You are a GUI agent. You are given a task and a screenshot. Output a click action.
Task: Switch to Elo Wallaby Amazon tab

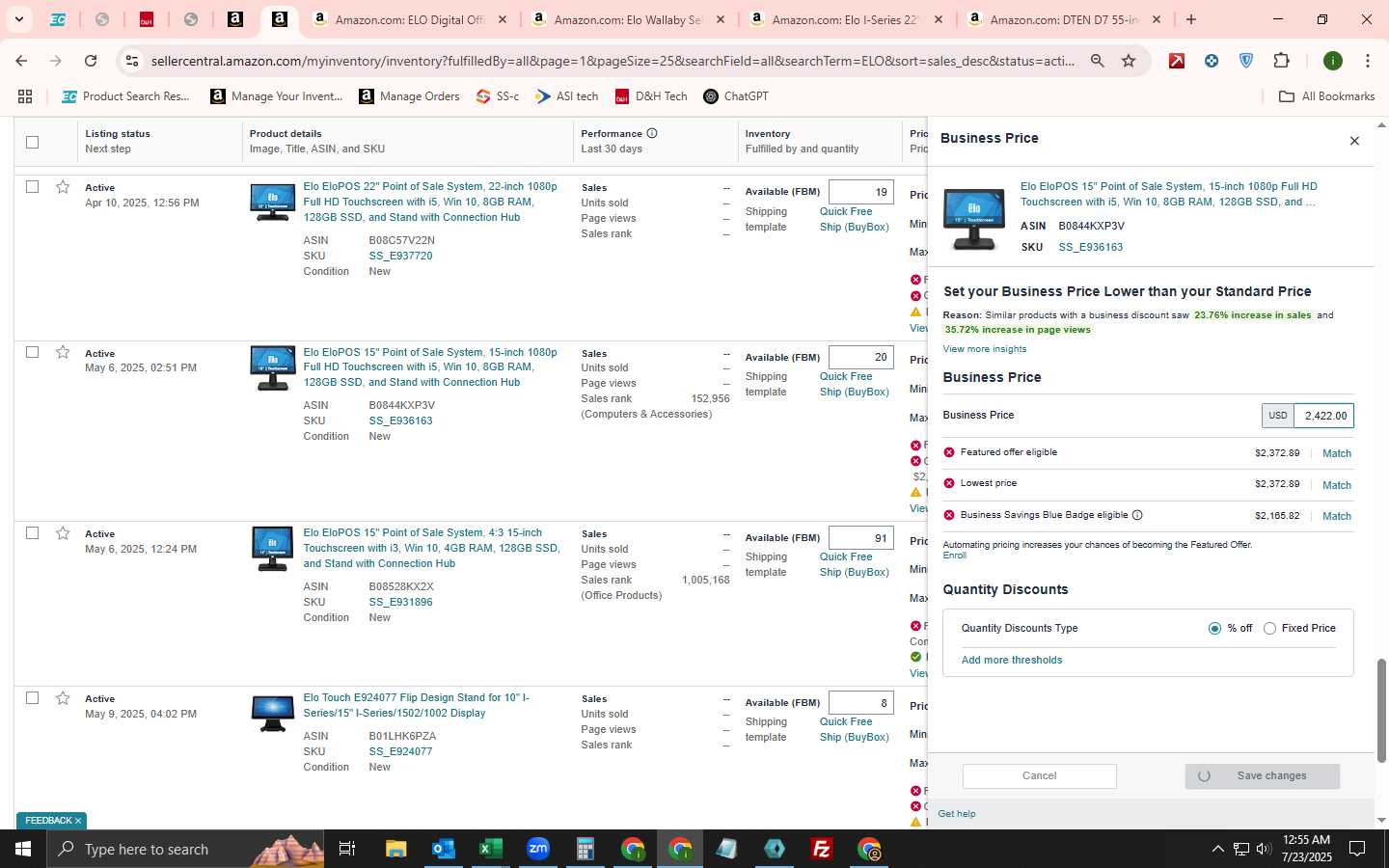(x=628, y=19)
